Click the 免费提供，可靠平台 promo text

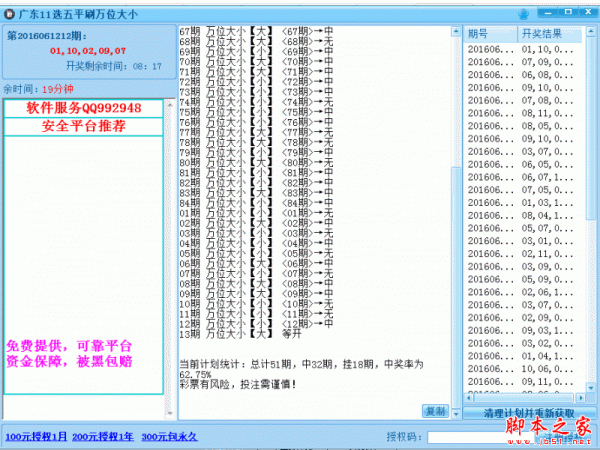tap(69, 346)
